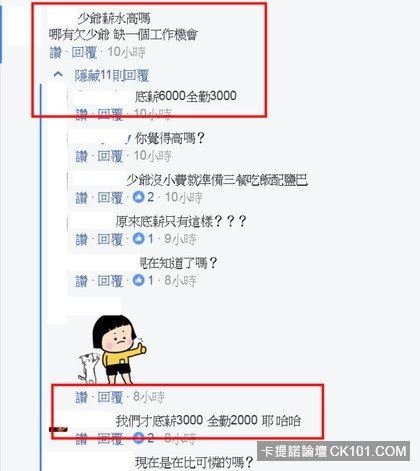This screenshot has height=471, width=420.
Task: Like the comment 少爺沒小費就準備三餐吃飯配鹽巴
Action: coord(81,198)
